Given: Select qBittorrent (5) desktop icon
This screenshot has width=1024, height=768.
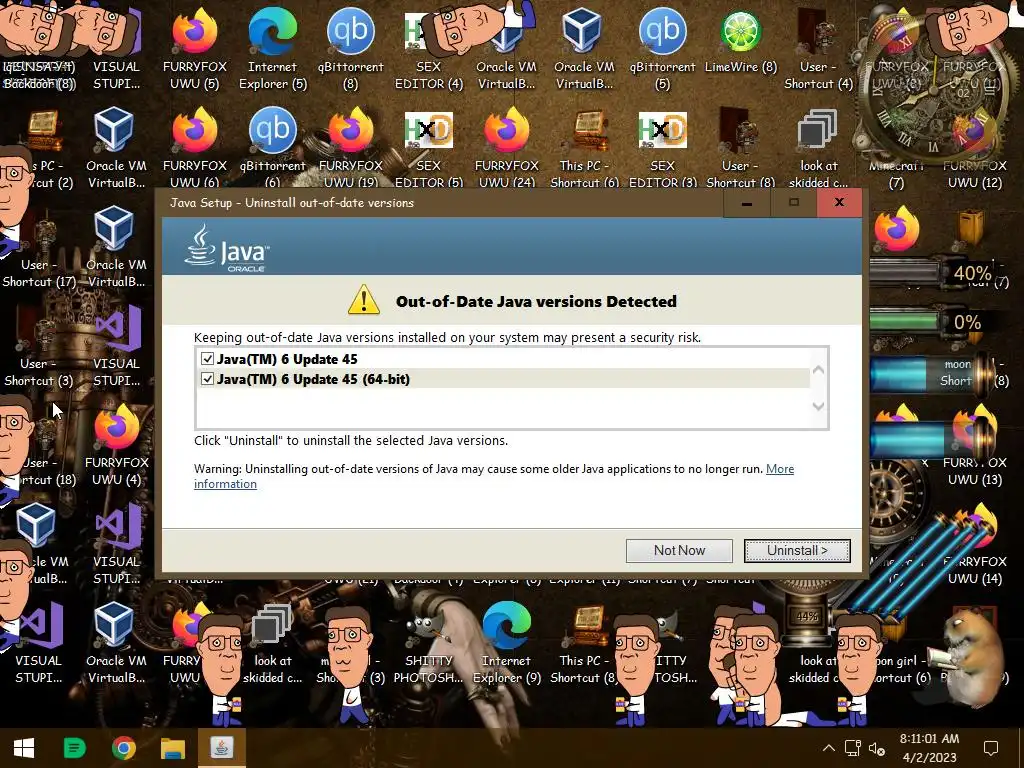Looking at the screenshot, I should (x=662, y=49).
